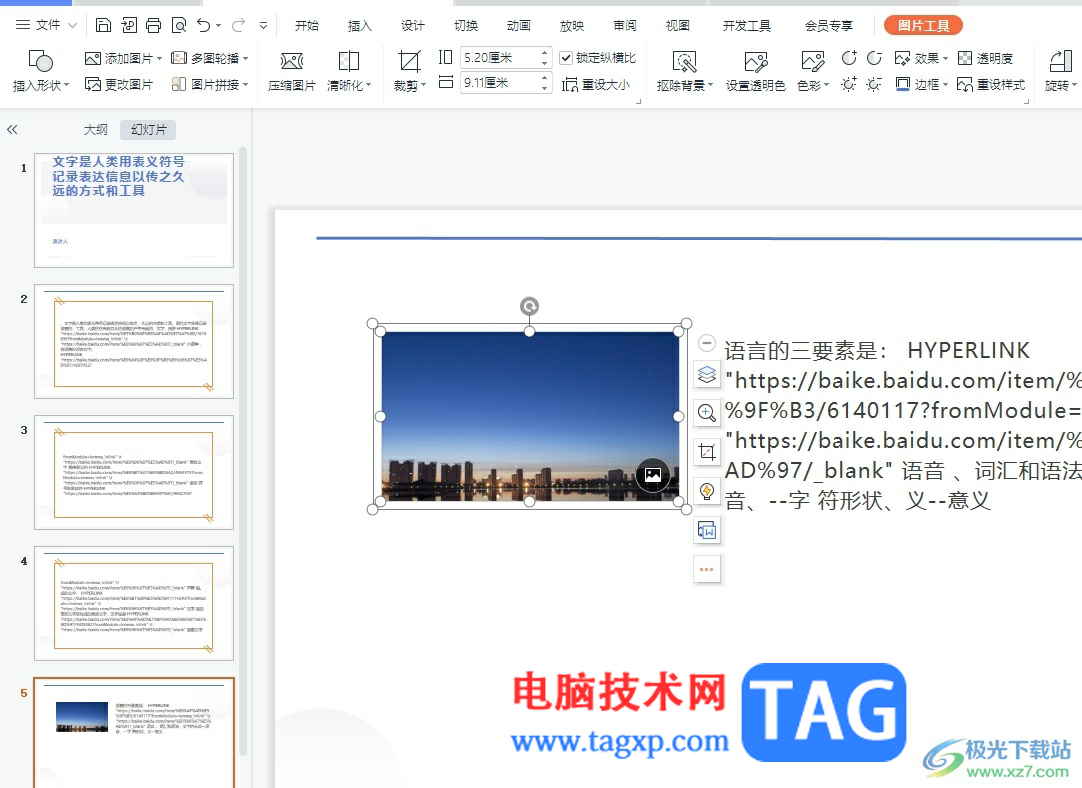Collapse the slide panel with double chevron

coord(12,129)
